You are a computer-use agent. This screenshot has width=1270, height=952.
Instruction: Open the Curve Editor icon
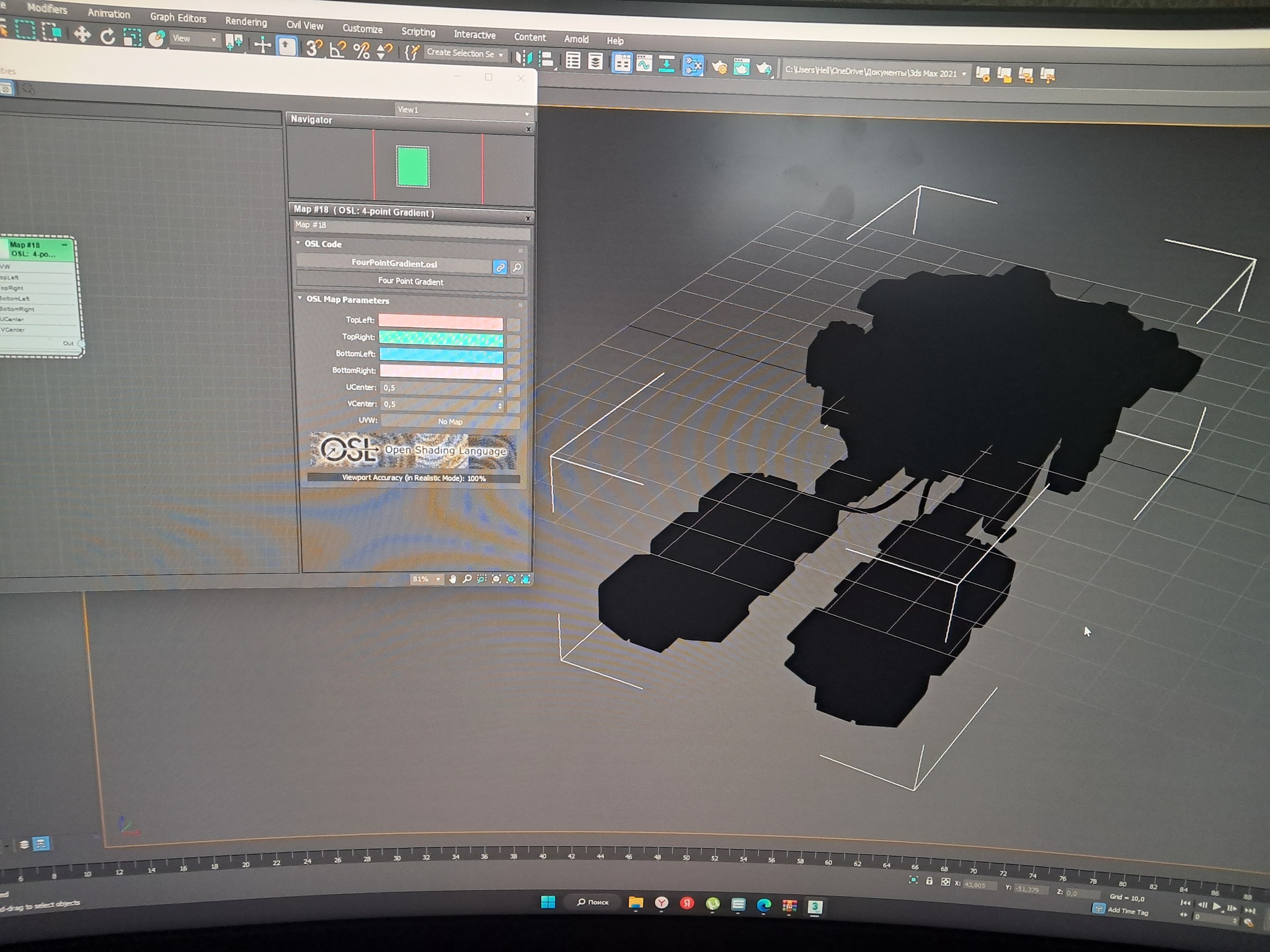(x=644, y=64)
